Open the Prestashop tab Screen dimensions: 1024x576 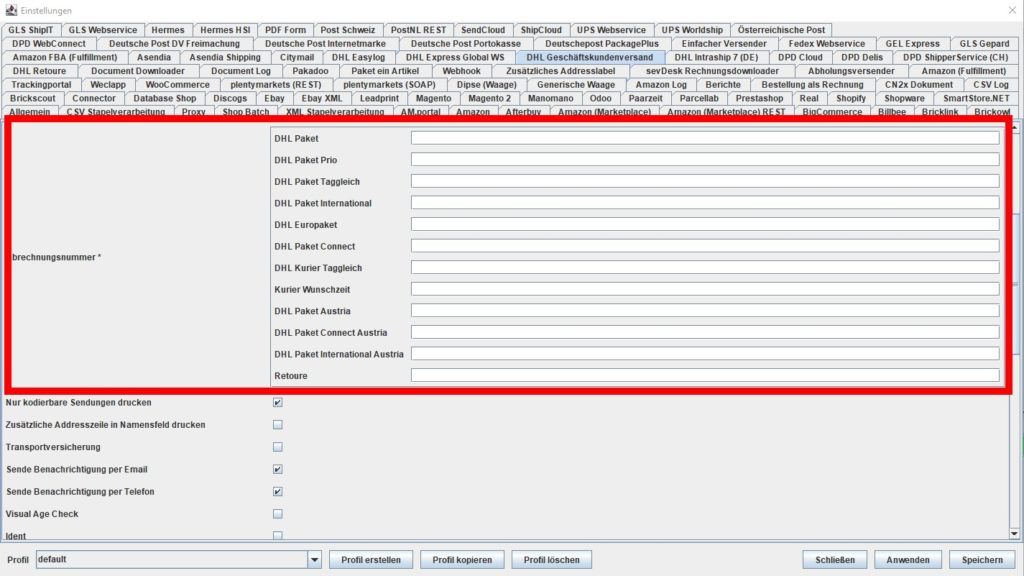click(759, 99)
